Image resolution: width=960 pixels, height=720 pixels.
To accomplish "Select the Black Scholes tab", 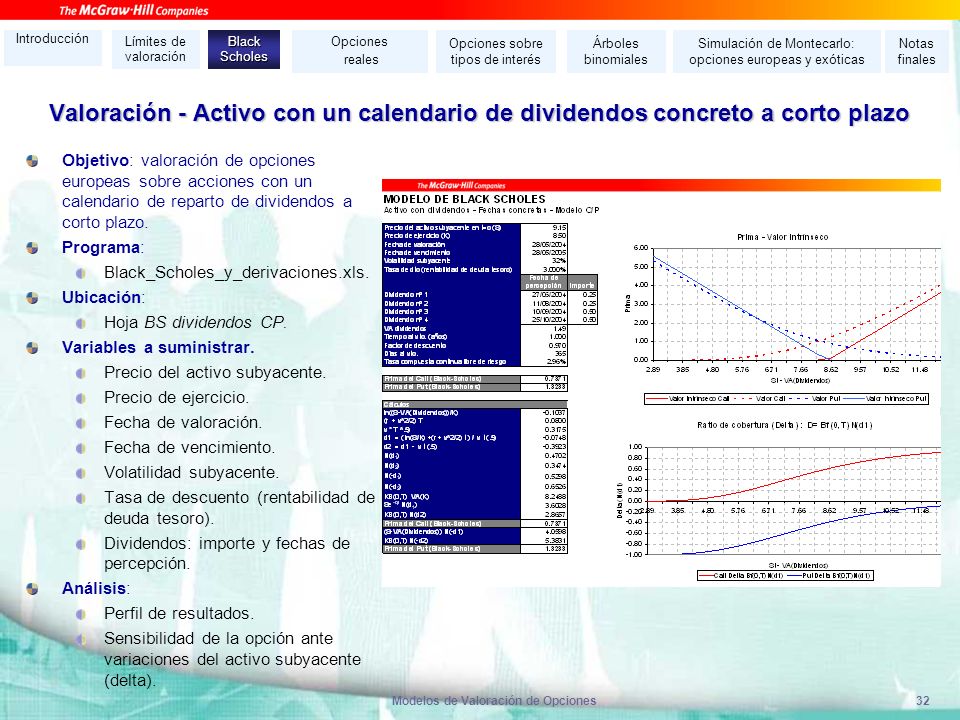I will coord(244,49).
